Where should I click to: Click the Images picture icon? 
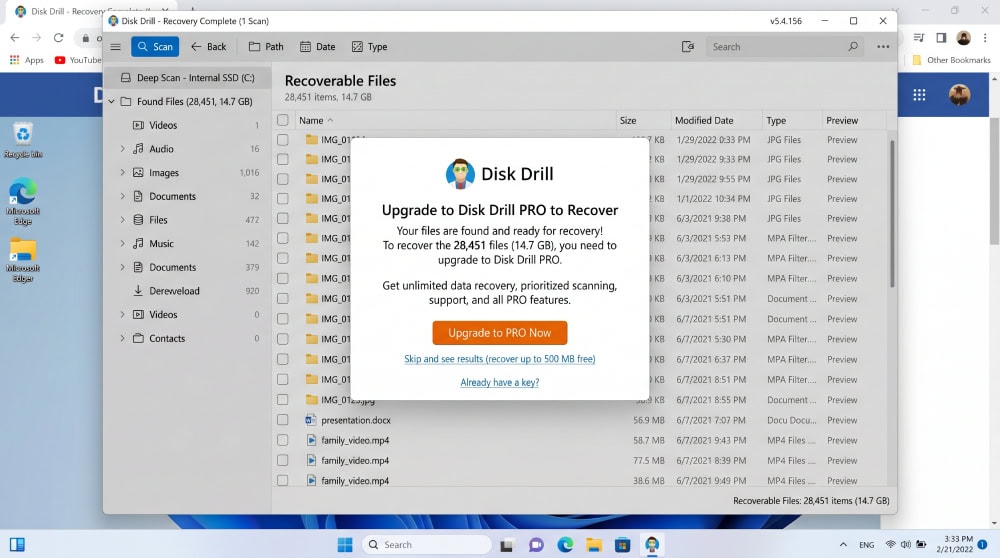138,172
